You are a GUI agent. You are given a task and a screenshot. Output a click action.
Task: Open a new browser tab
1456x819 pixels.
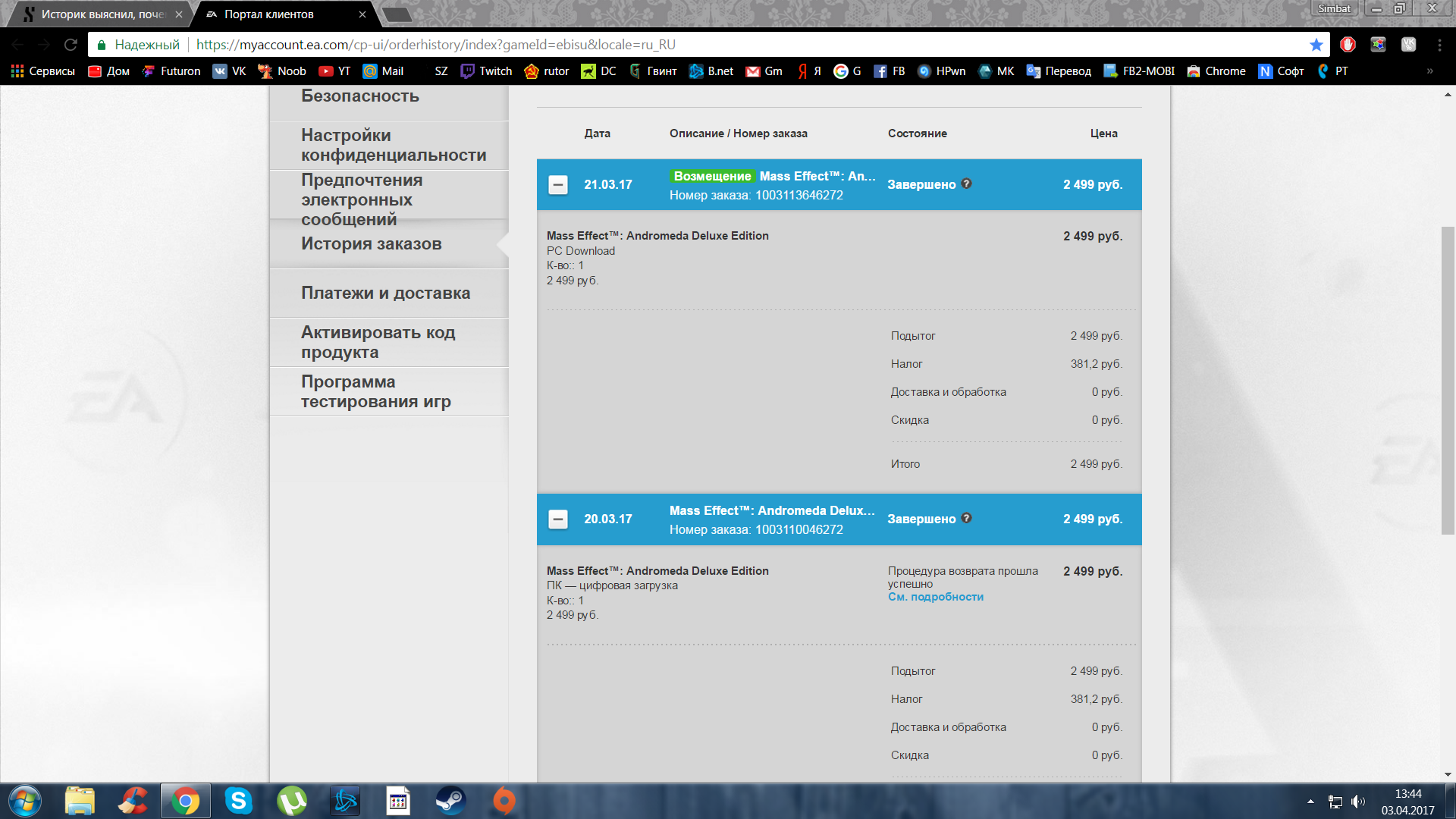click(396, 14)
